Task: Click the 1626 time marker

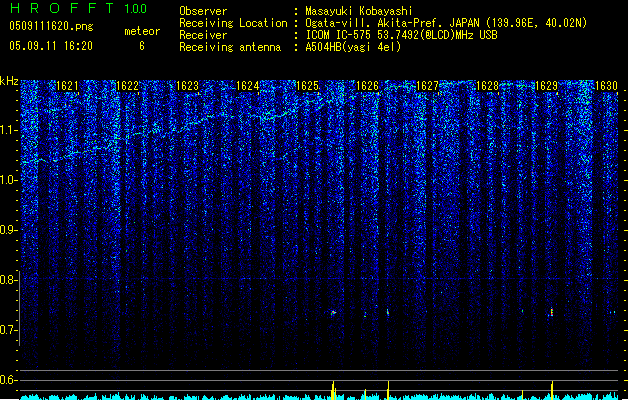Action: (367, 86)
